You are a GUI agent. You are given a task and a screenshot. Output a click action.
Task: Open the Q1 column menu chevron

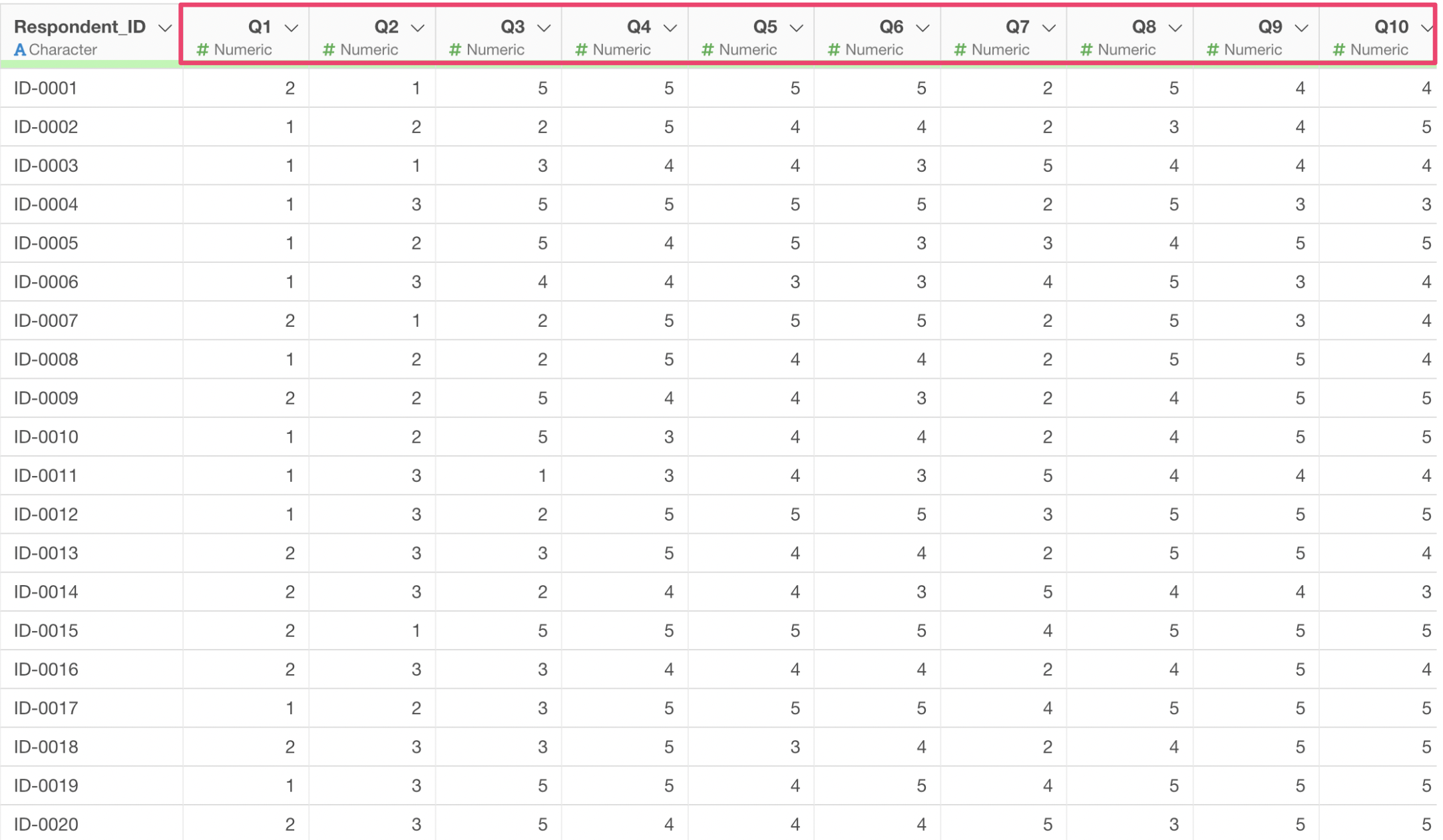(291, 28)
